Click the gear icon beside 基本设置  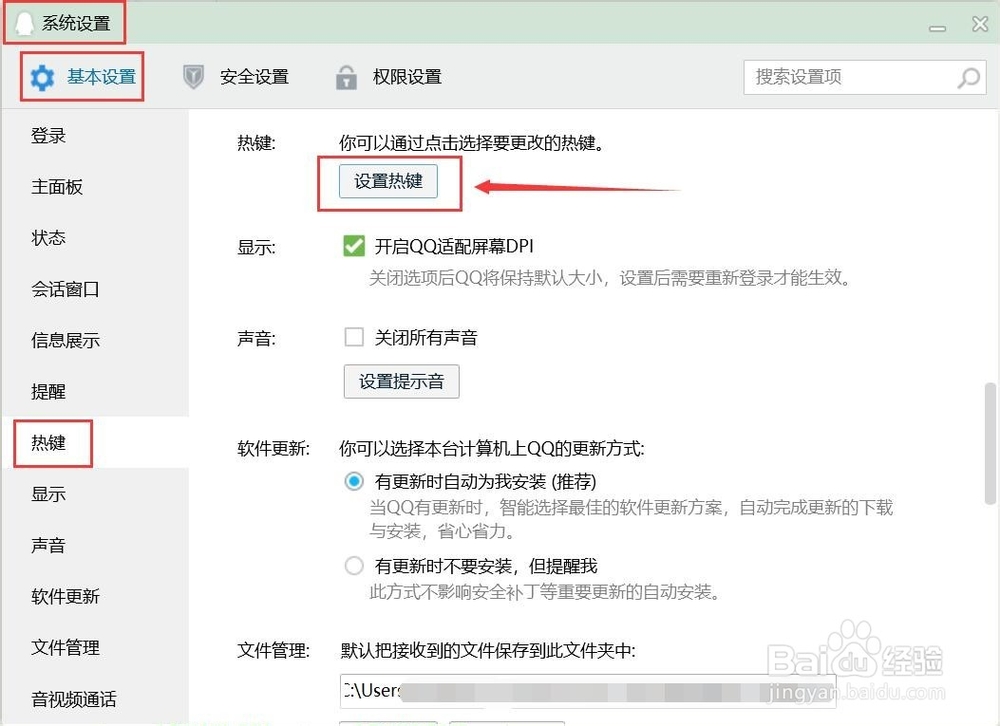pos(41,77)
